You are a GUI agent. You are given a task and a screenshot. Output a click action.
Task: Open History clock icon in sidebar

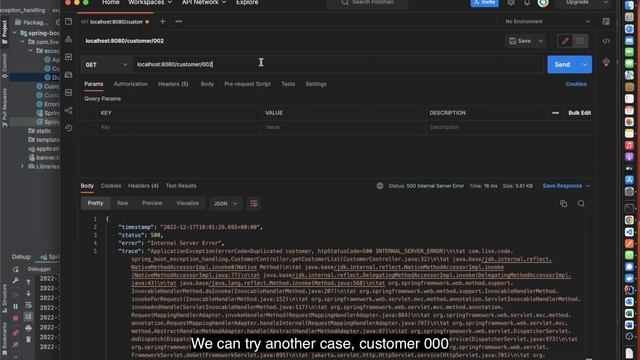(69, 128)
